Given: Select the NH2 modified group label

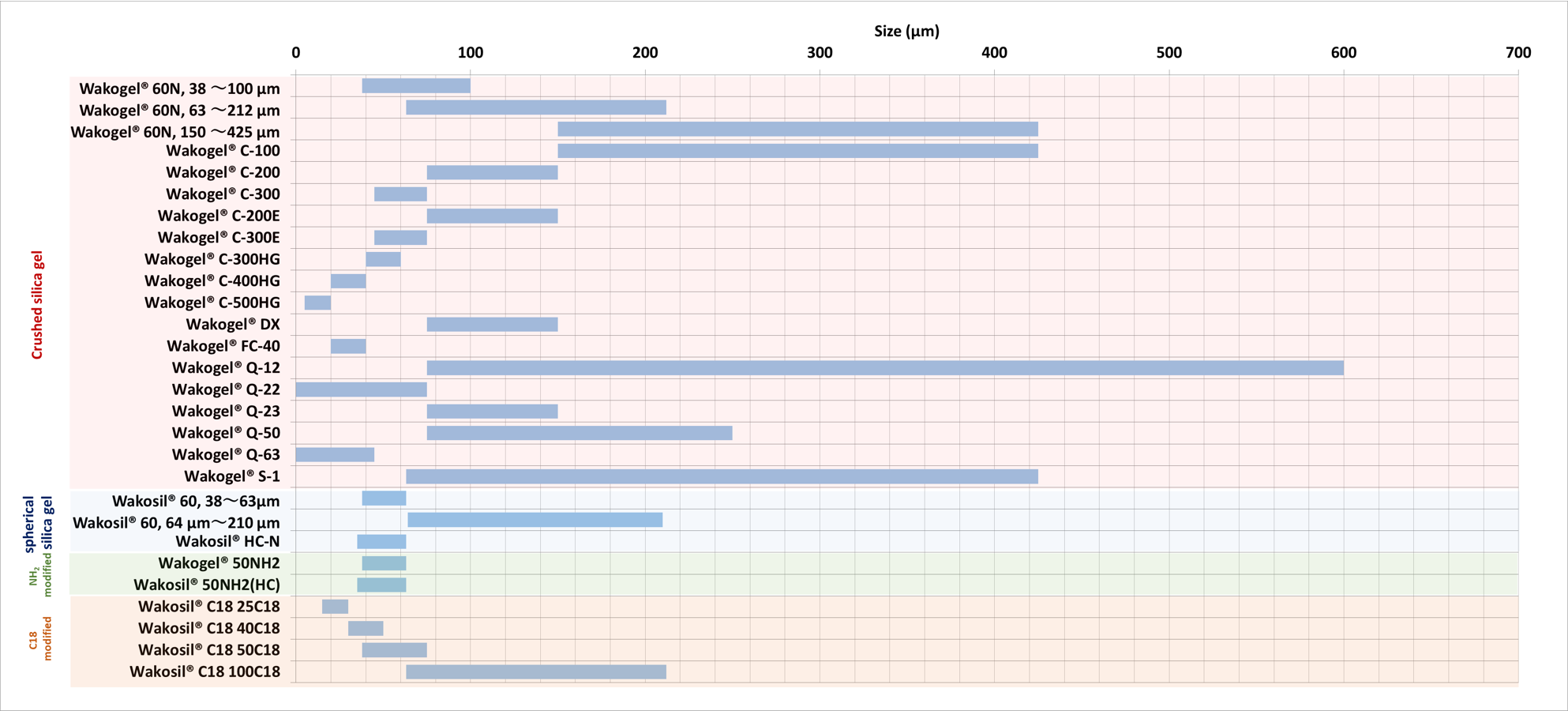Looking at the screenshot, I should pyautogui.click(x=40, y=574).
